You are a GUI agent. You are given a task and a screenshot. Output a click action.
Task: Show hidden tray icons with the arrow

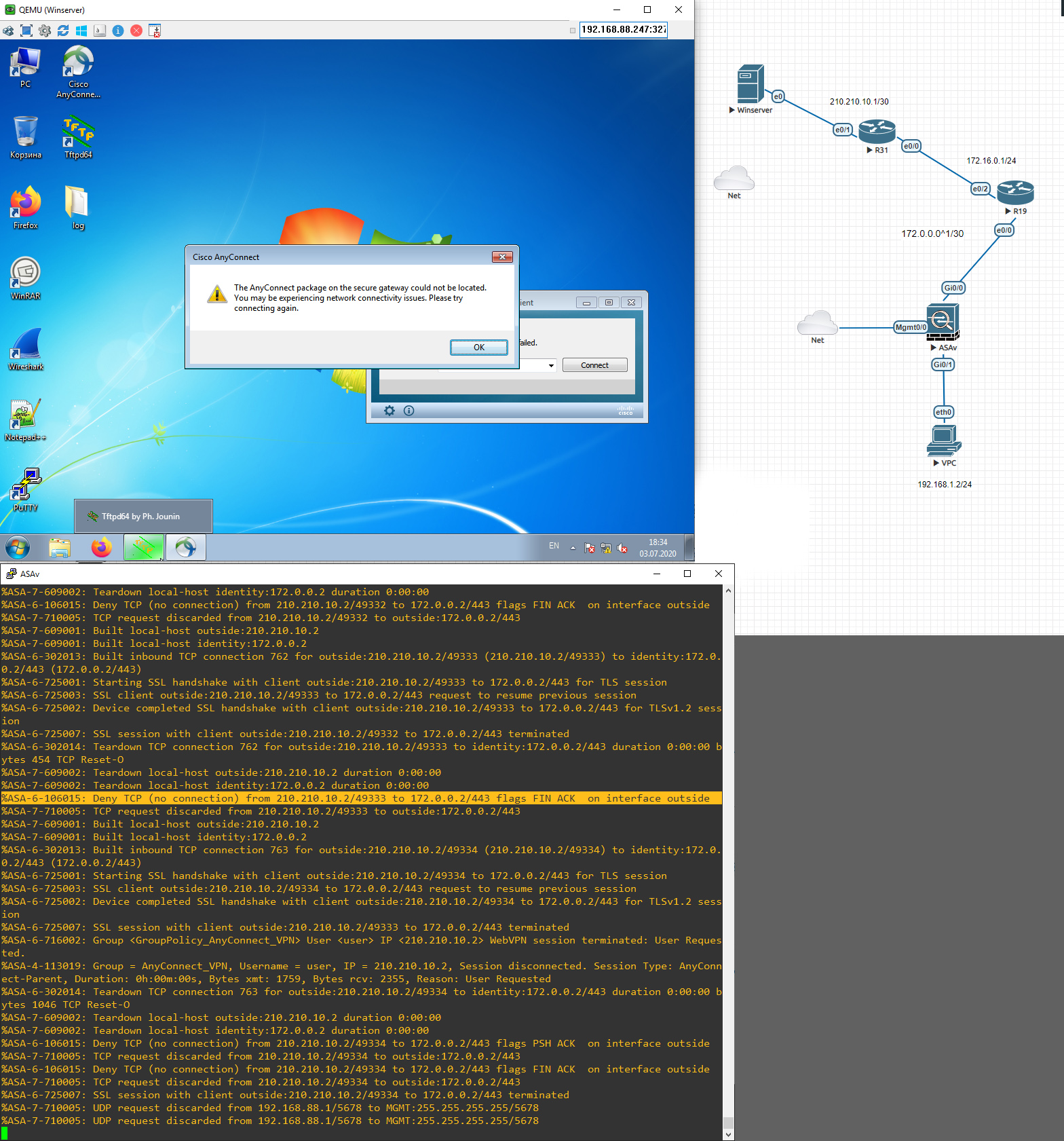[x=573, y=548]
